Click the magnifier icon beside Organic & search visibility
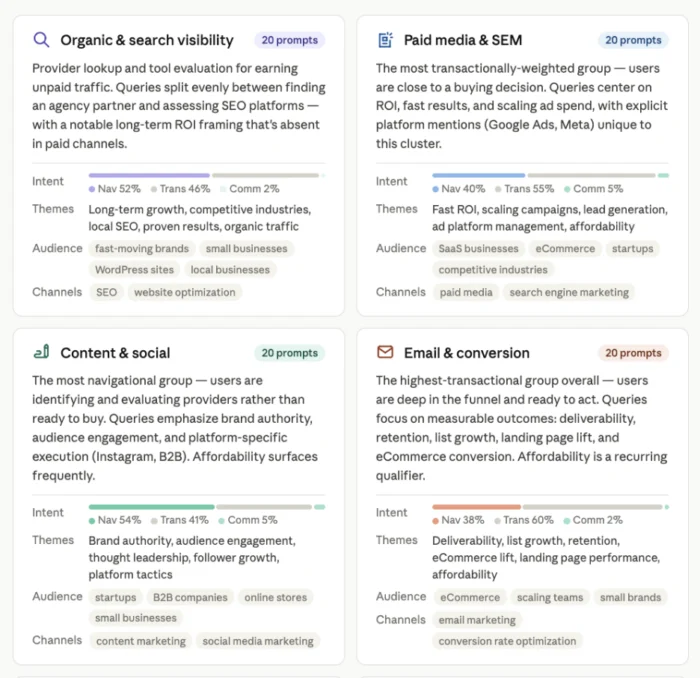The width and height of the screenshot is (700, 678). (41, 40)
